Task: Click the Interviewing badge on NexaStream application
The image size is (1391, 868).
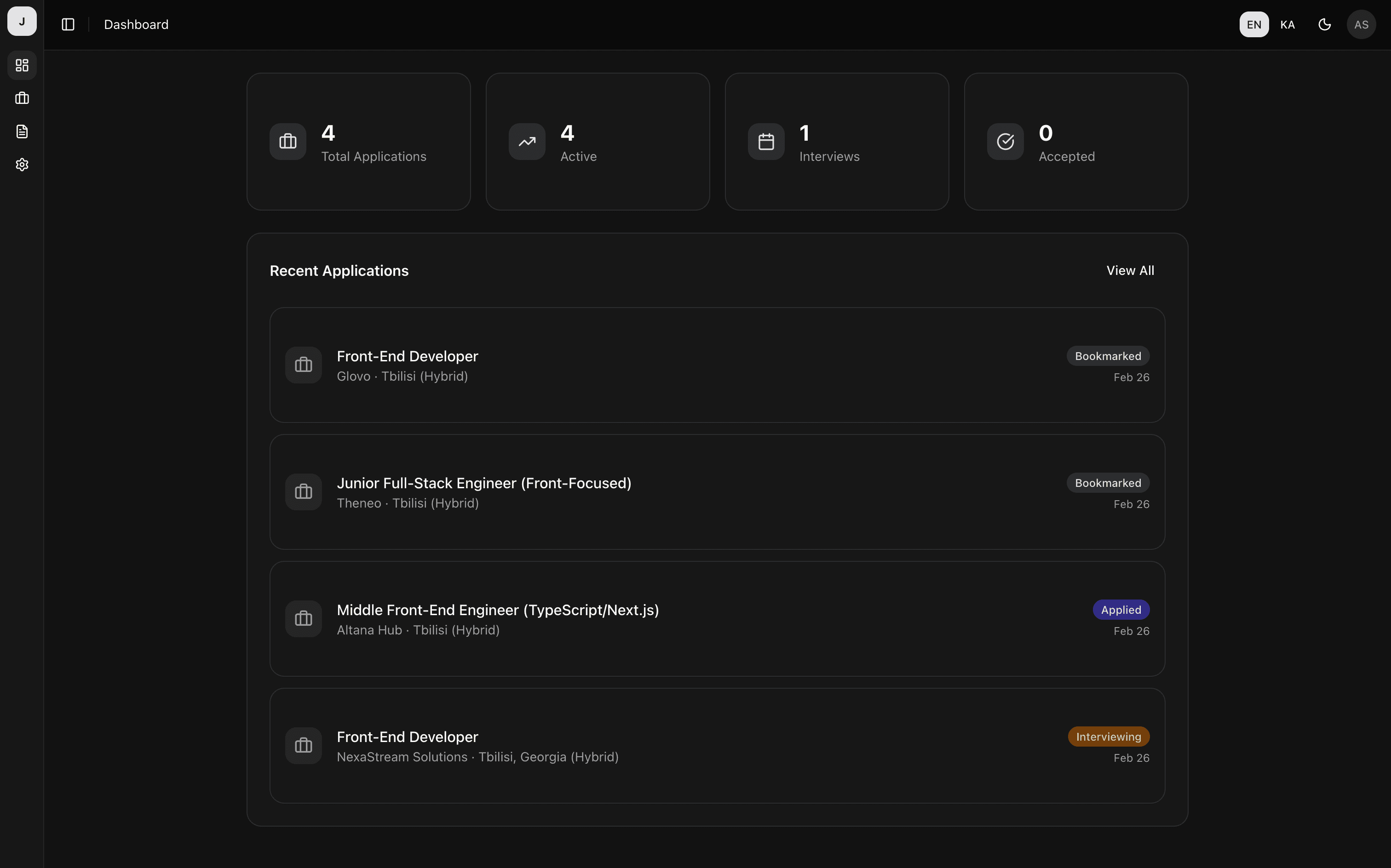Action: click(1108, 736)
